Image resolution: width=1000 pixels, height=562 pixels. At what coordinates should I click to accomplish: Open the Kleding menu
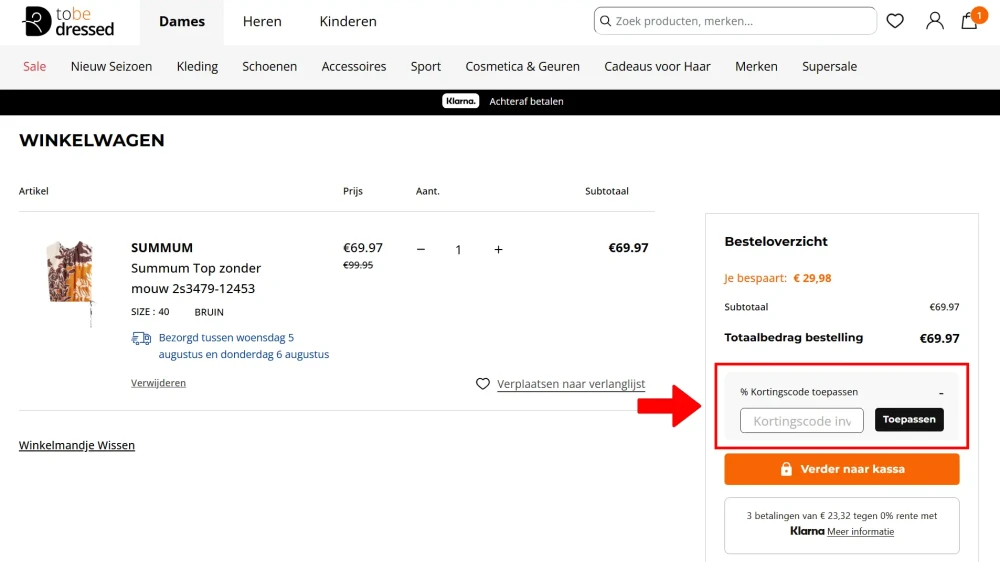[197, 66]
